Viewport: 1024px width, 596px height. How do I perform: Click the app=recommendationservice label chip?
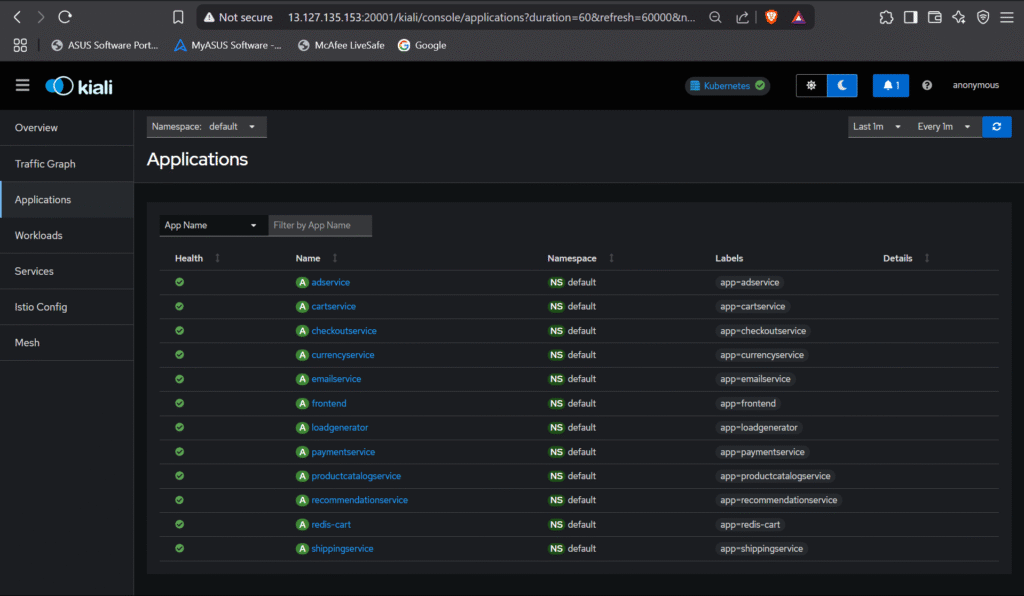(778, 500)
